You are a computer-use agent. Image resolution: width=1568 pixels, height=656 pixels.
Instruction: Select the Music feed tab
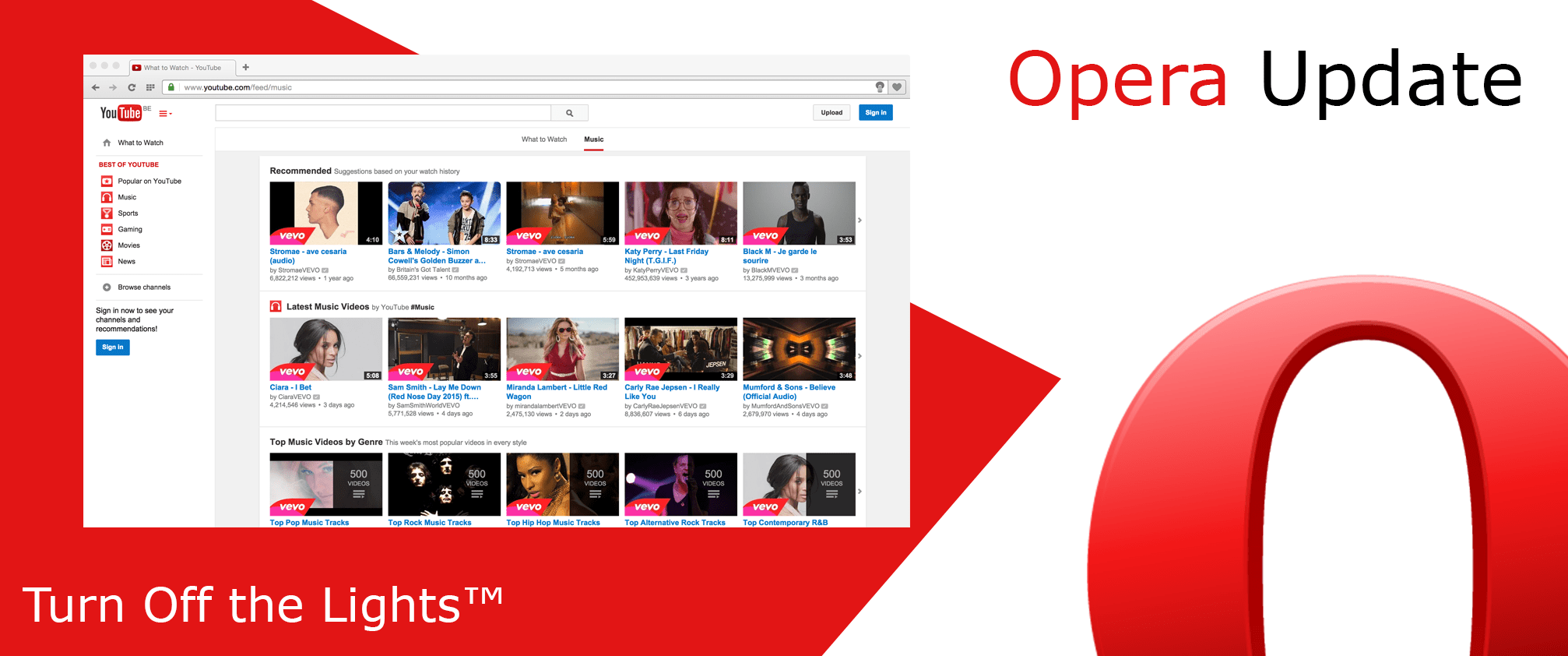[594, 139]
